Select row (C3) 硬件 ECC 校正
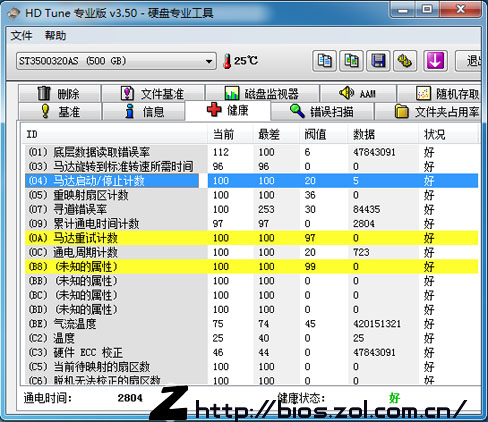Viewport: 488px width, 422px height. 251,353
